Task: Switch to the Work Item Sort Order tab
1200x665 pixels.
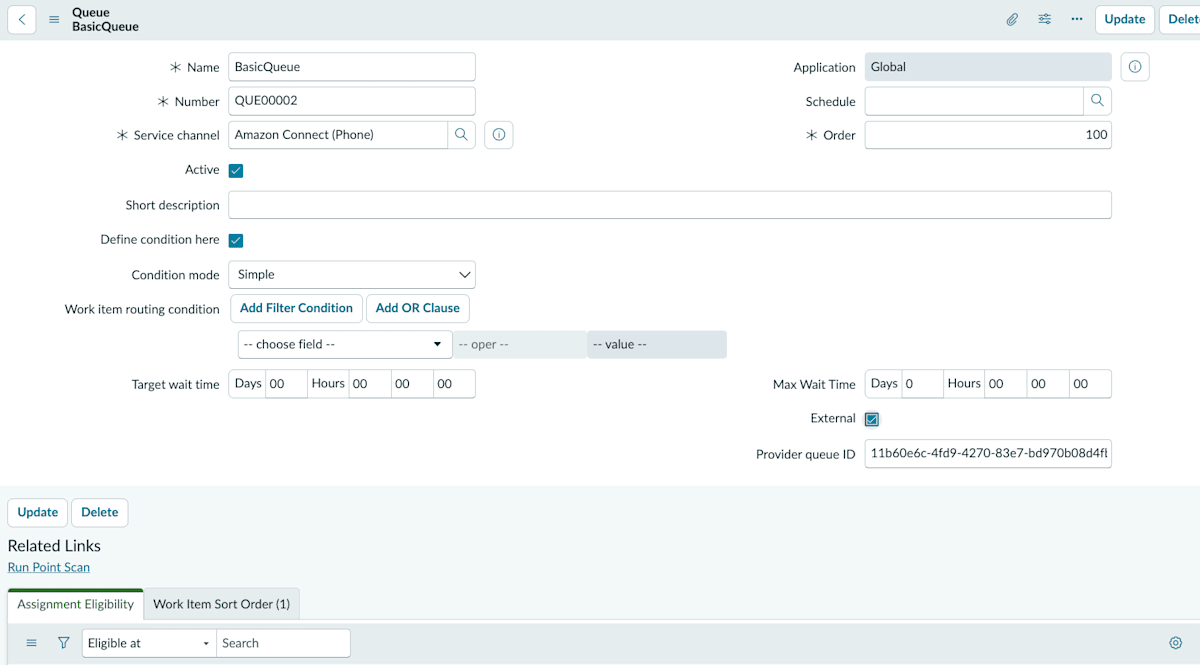Action: pos(222,604)
